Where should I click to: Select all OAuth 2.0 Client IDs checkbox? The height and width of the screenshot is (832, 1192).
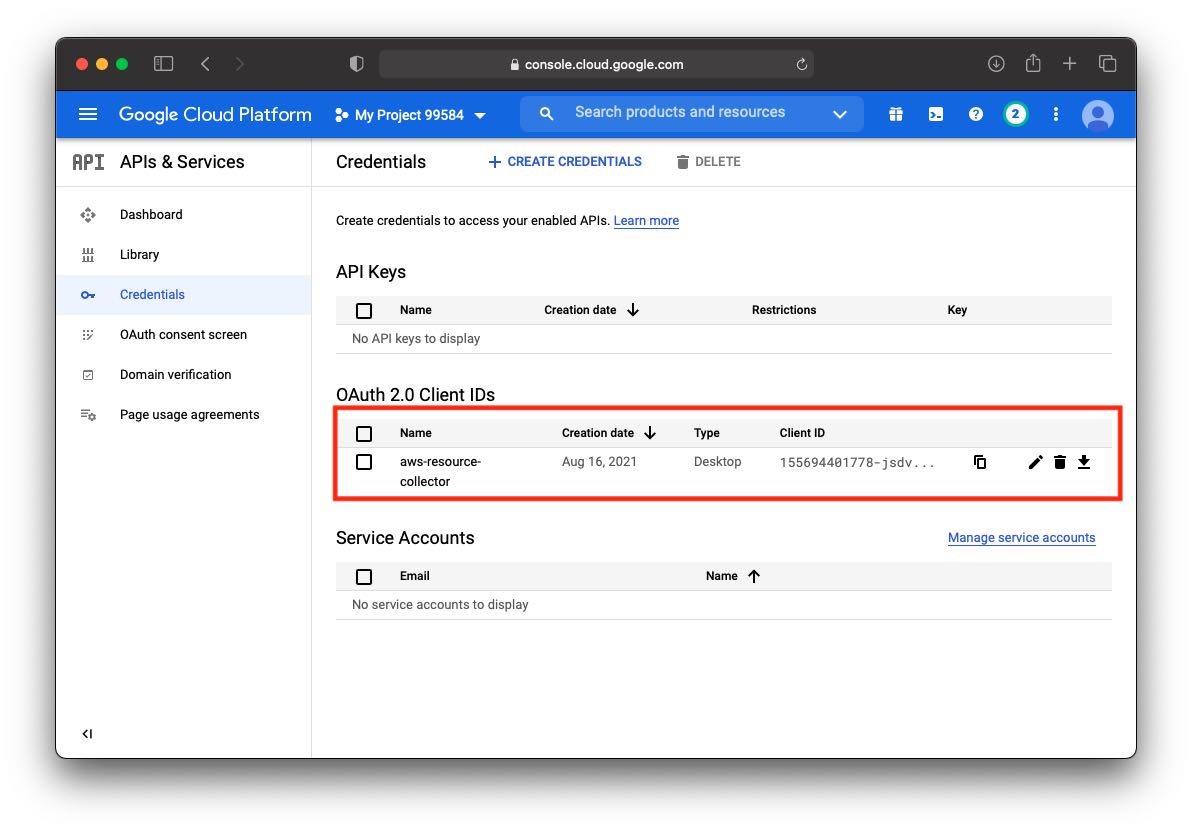[364, 433]
